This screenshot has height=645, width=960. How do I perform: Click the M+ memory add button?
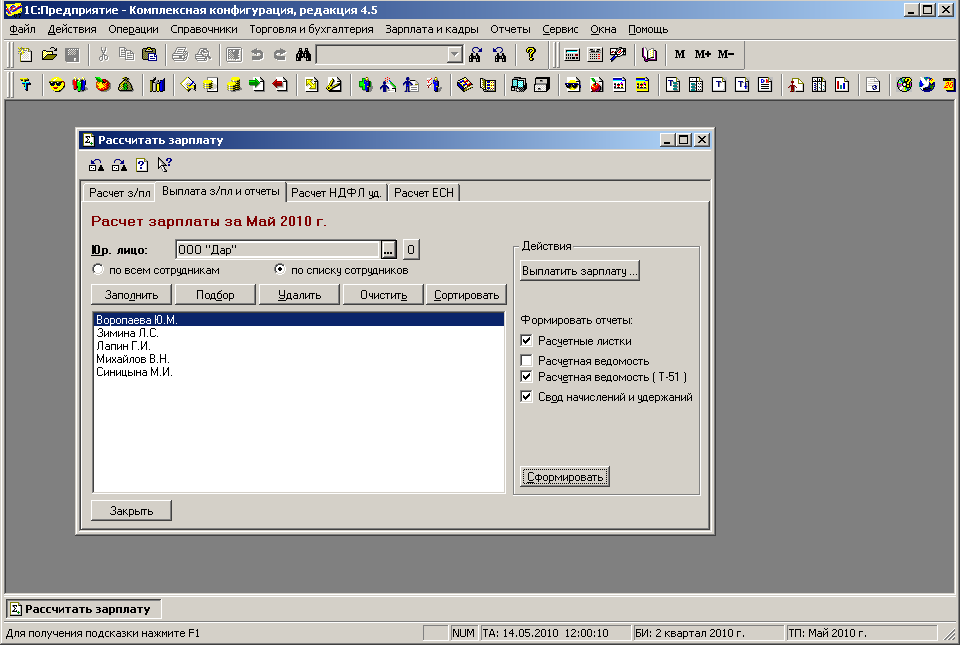703,54
